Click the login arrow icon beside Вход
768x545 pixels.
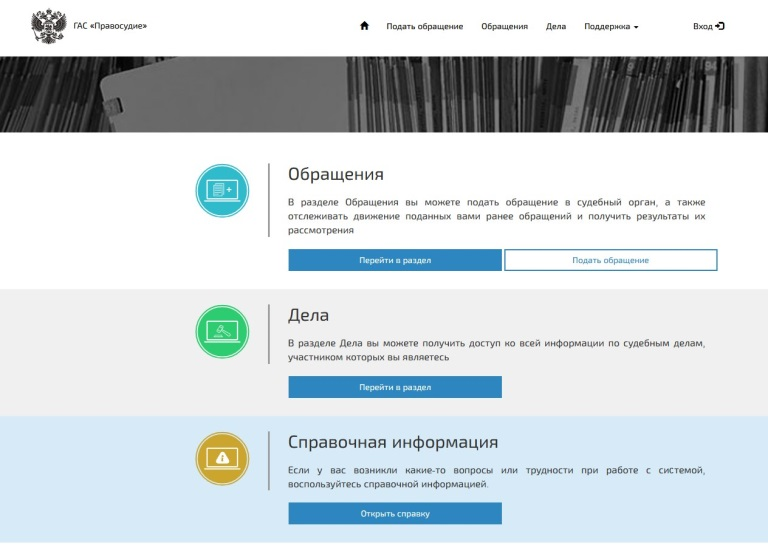720,26
